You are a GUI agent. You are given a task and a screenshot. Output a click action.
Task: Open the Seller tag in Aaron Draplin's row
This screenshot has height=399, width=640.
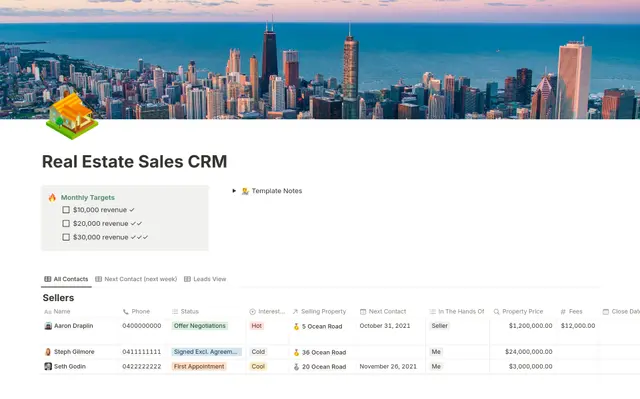click(440, 326)
